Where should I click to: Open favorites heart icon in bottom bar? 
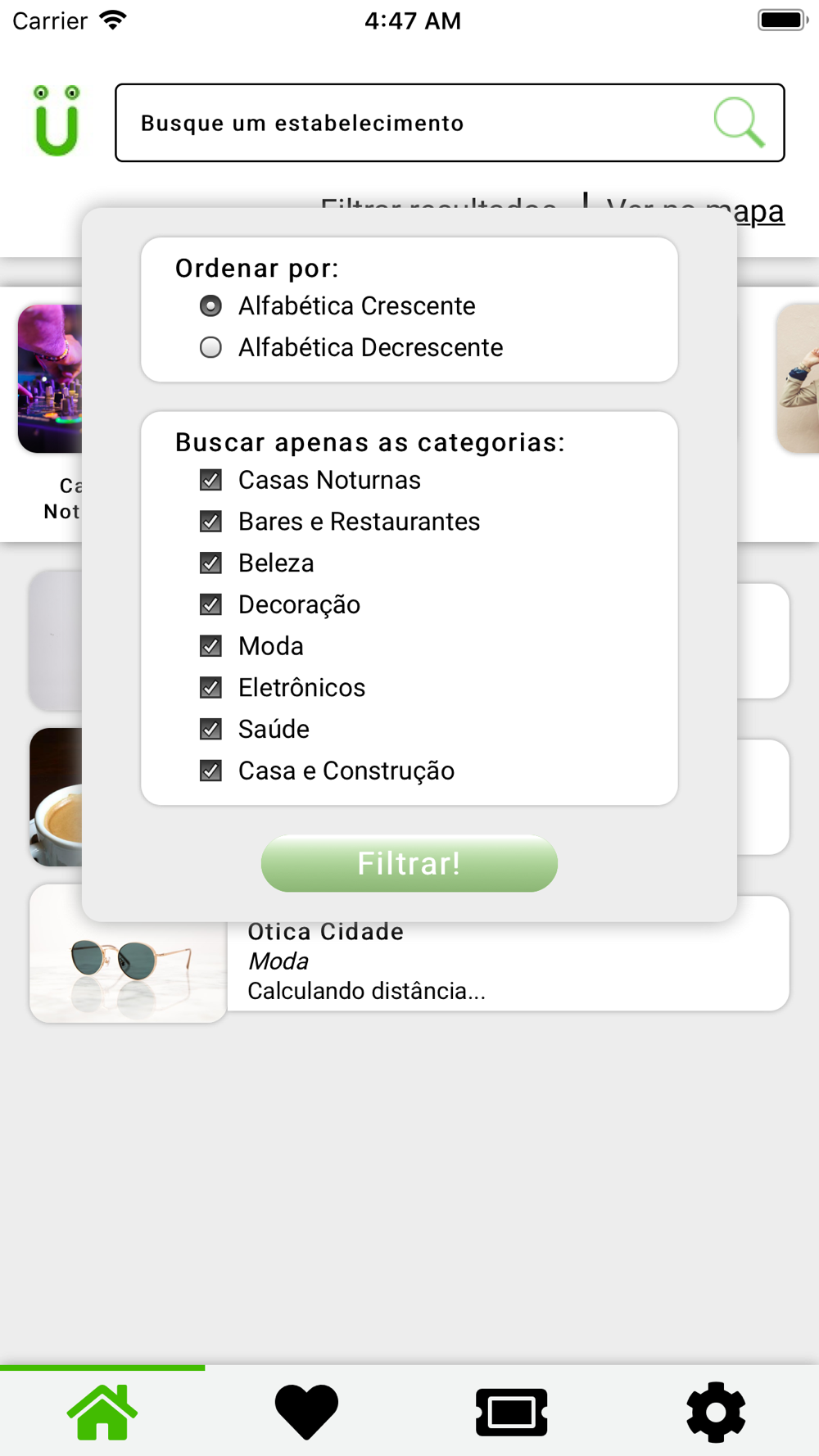tap(306, 1412)
